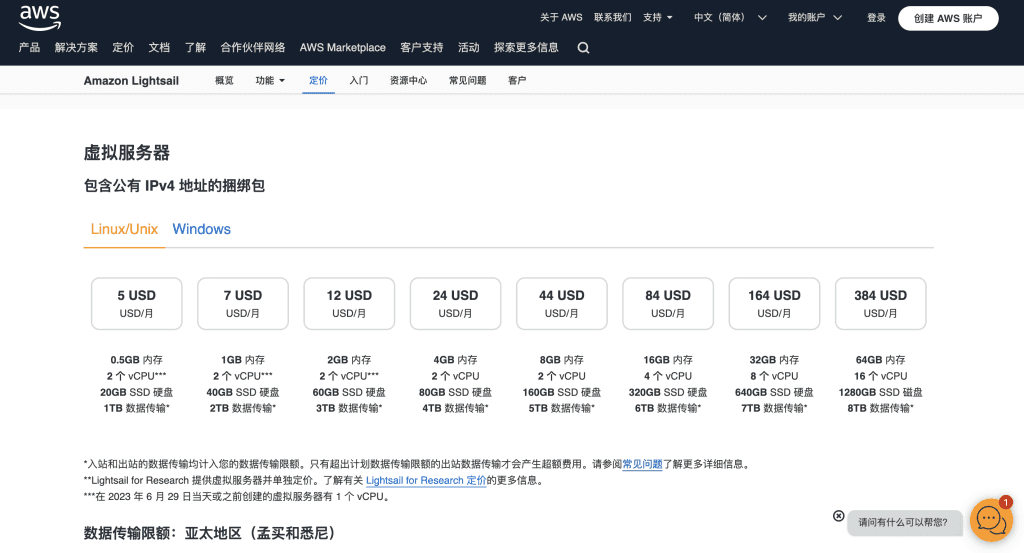This screenshot has height=553, width=1024.
Task: Select the 84 USD plan card
Action: click(668, 304)
